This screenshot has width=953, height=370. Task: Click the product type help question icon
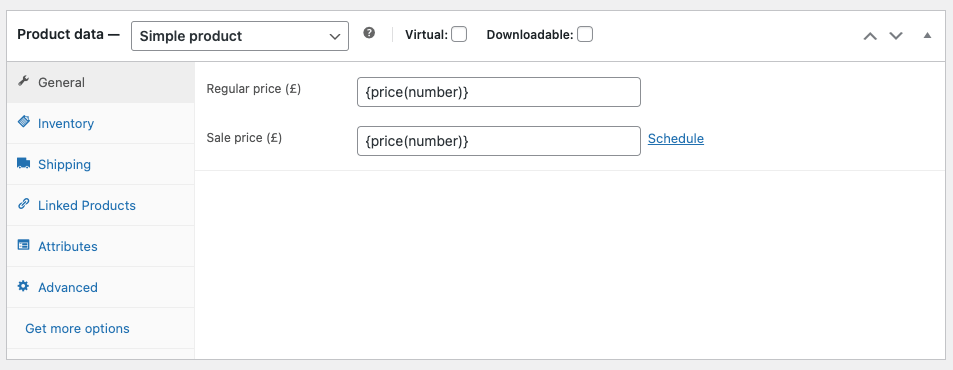click(369, 33)
